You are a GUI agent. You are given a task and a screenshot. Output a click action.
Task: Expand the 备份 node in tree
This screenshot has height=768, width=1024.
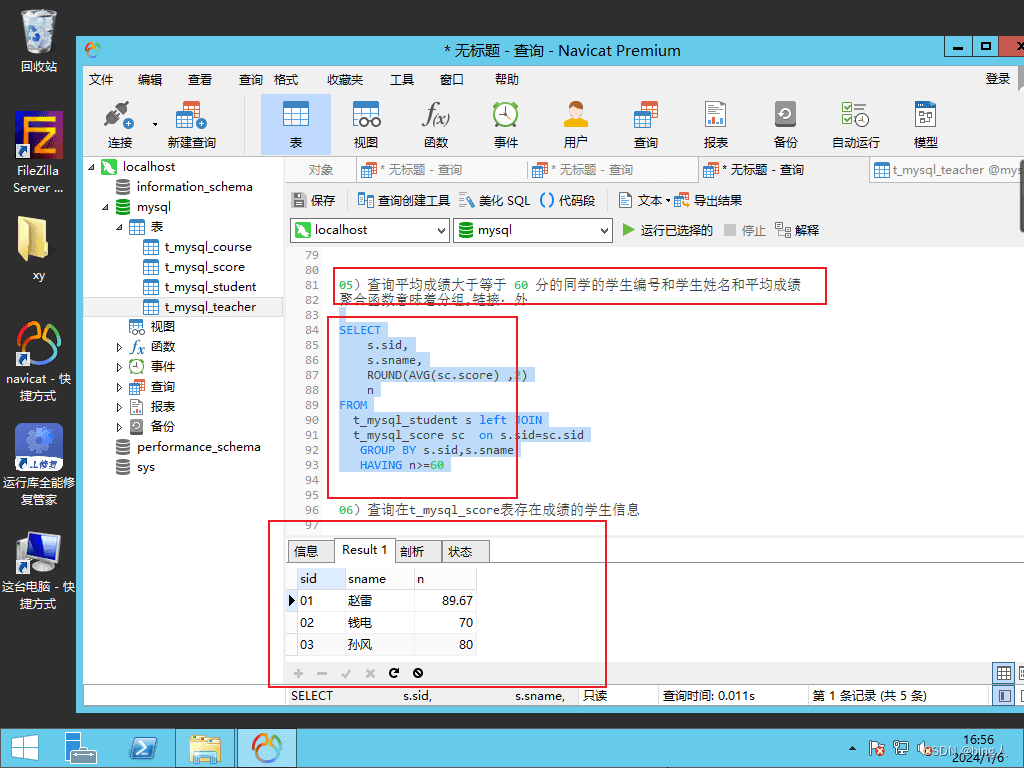[x=119, y=427]
